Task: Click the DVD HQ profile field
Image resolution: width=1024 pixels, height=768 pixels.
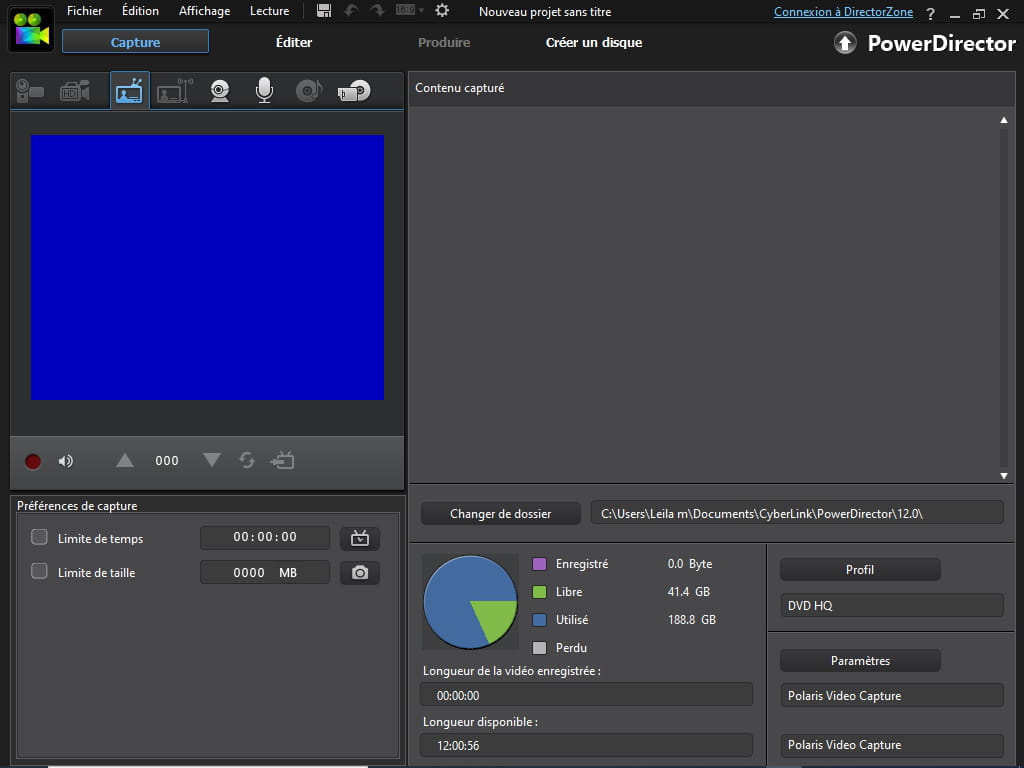Action: (x=891, y=605)
